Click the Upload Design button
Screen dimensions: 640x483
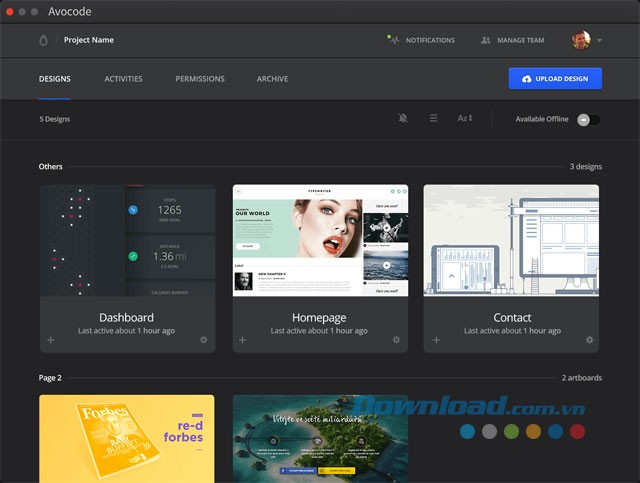tap(555, 78)
